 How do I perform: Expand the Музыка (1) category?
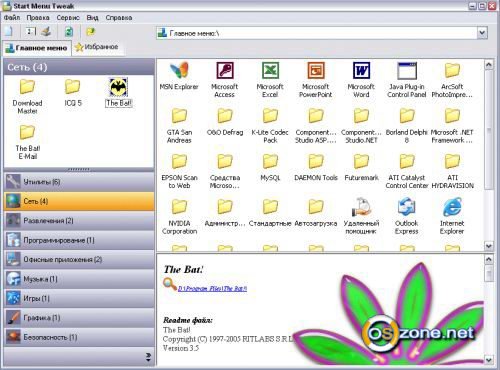point(79,279)
